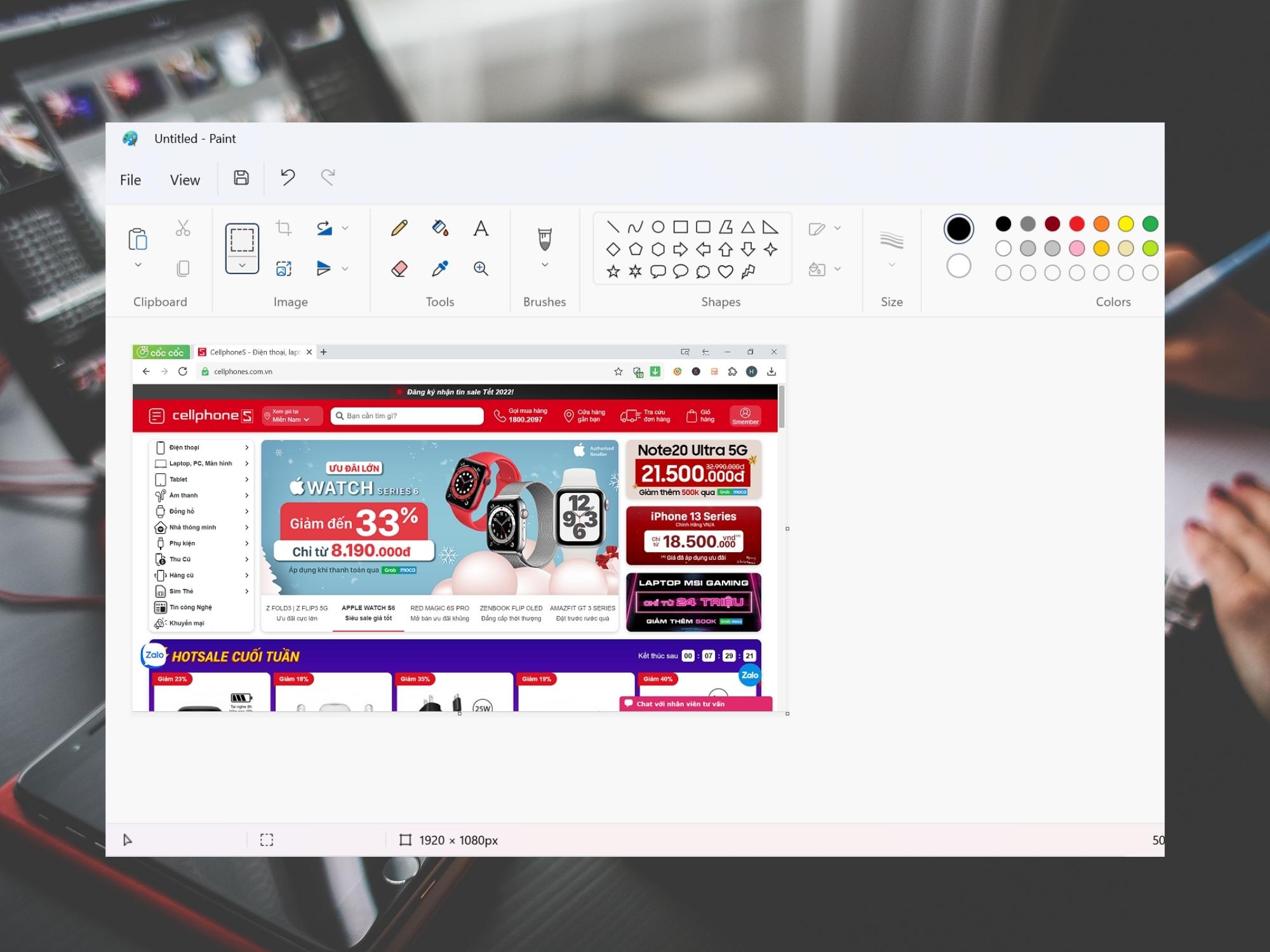Click the Crop icon
The height and width of the screenshot is (952, 1270).
coord(284,227)
